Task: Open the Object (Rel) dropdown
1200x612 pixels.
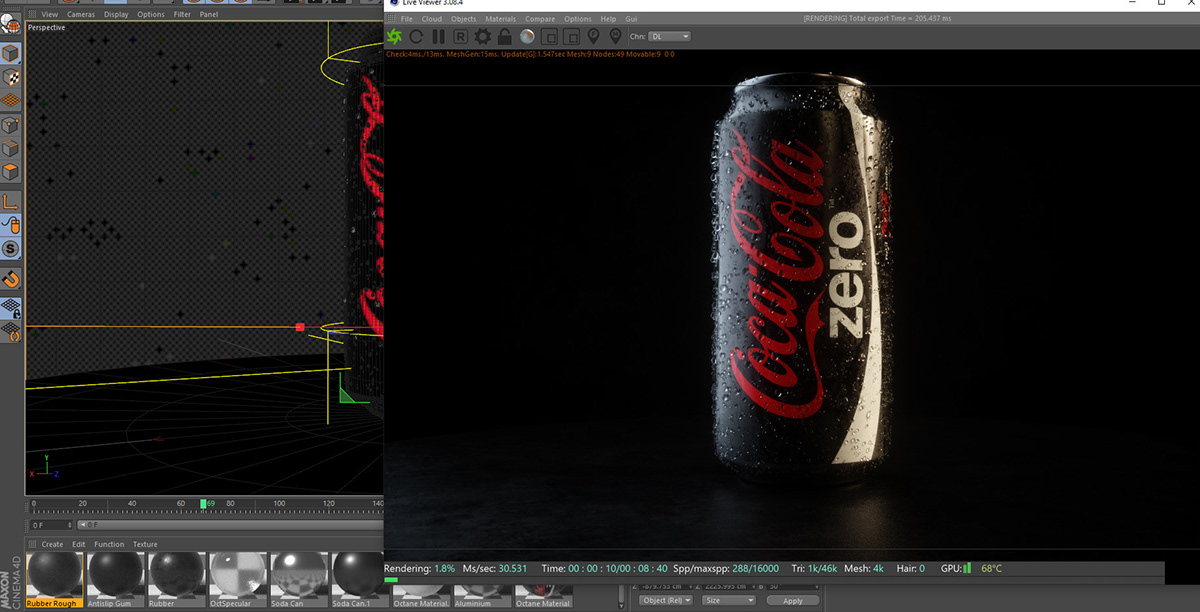Action: pos(665,599)
